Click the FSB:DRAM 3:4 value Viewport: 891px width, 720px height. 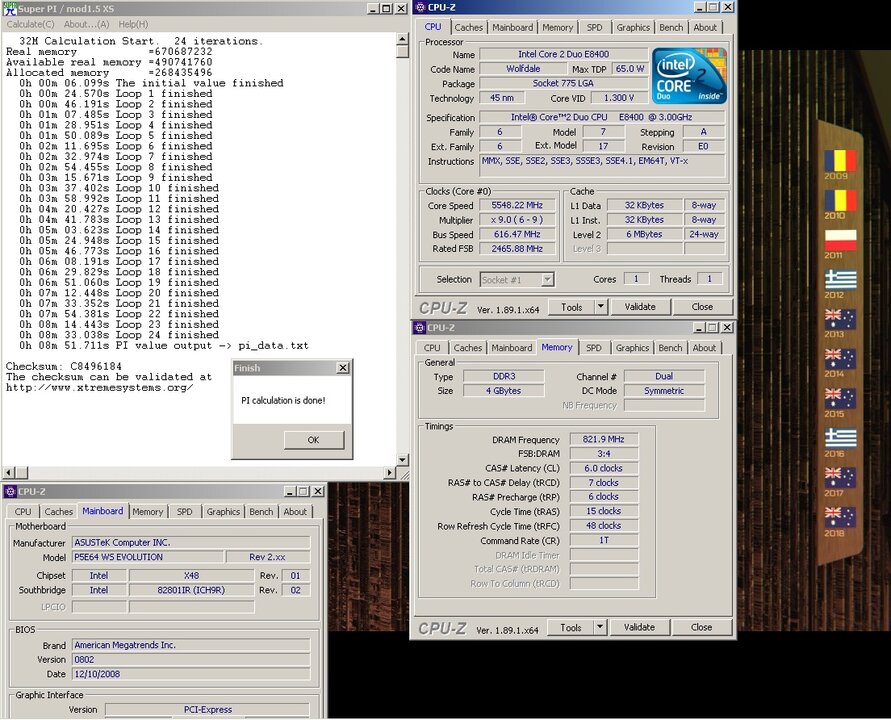tap(603, 453)
